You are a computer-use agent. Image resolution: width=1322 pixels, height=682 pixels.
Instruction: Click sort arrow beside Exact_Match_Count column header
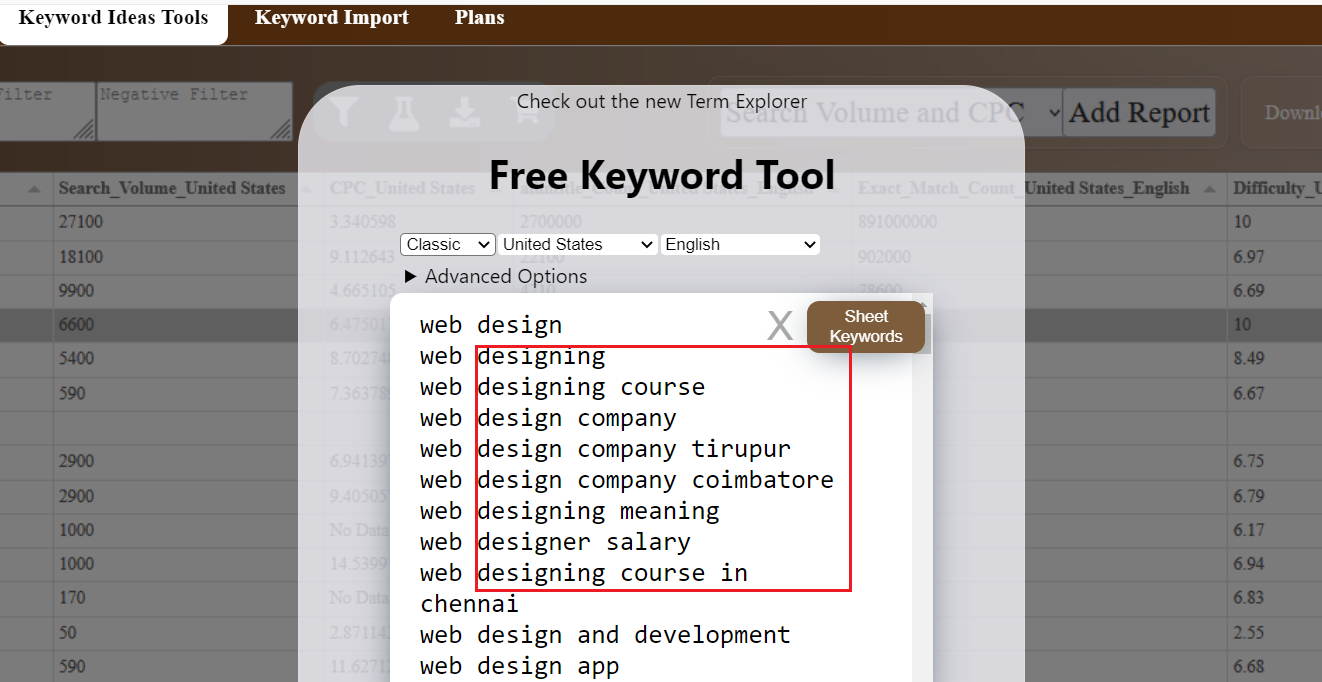click(x=1209, y=189)
